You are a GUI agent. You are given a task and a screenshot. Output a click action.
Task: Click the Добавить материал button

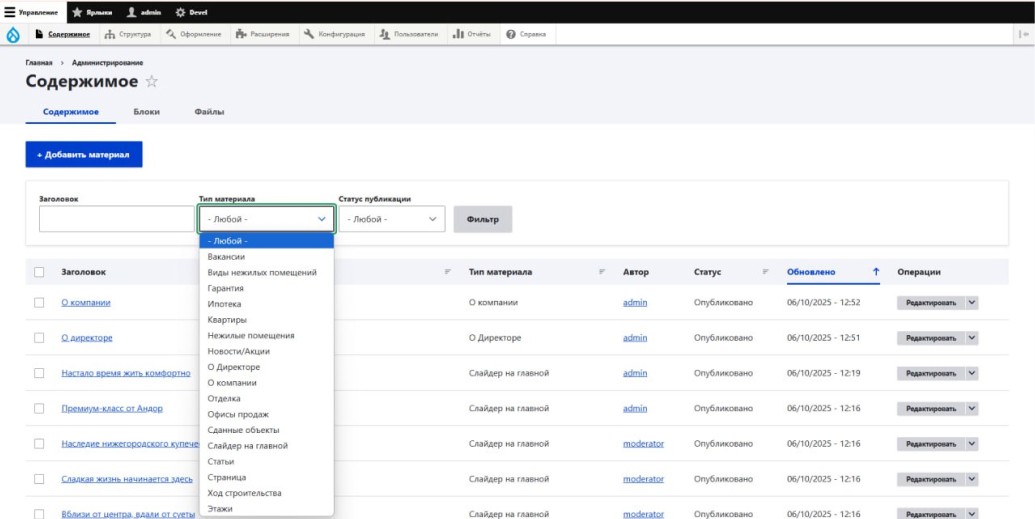[84, 155]
